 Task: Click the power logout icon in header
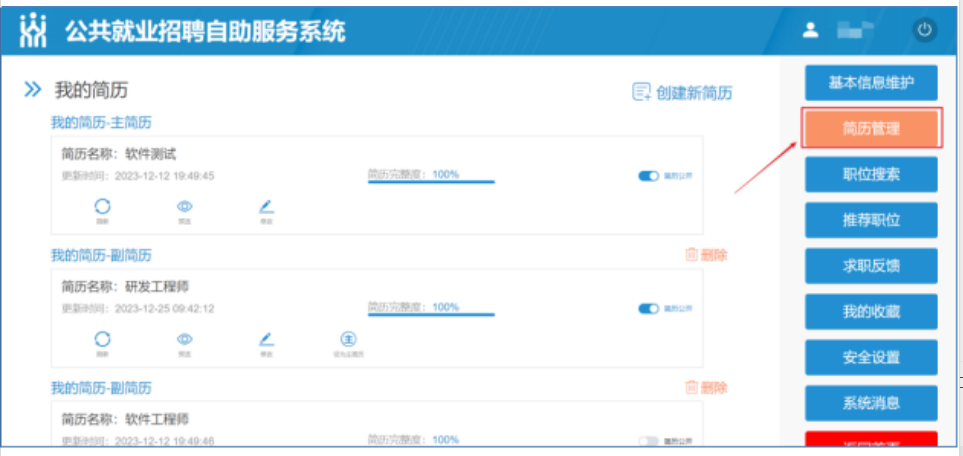[924, 30]
